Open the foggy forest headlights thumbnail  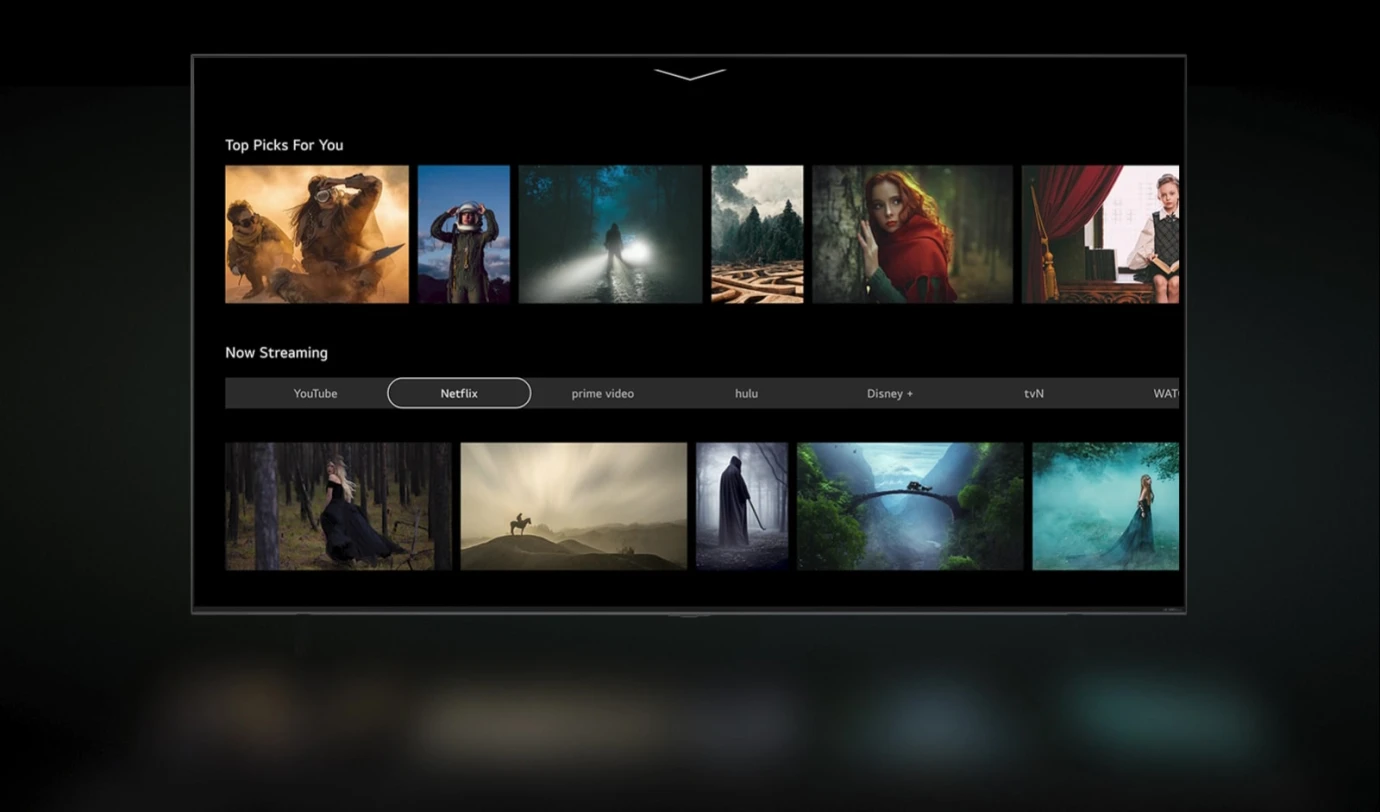tap(610, 234)
